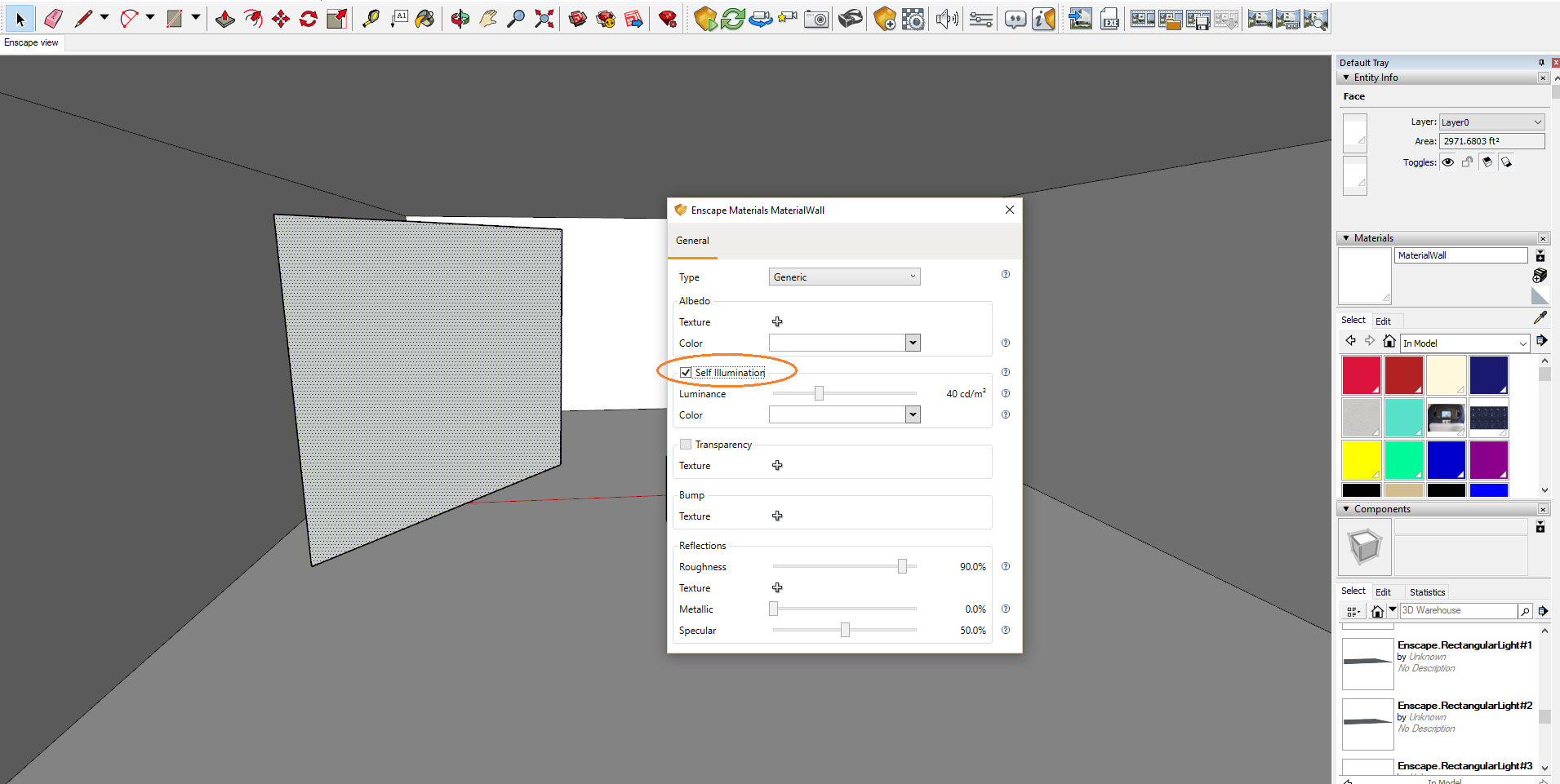Pick the Rotate tool
The width and height of the screenshot is (1560, 784).
(309, 19)
